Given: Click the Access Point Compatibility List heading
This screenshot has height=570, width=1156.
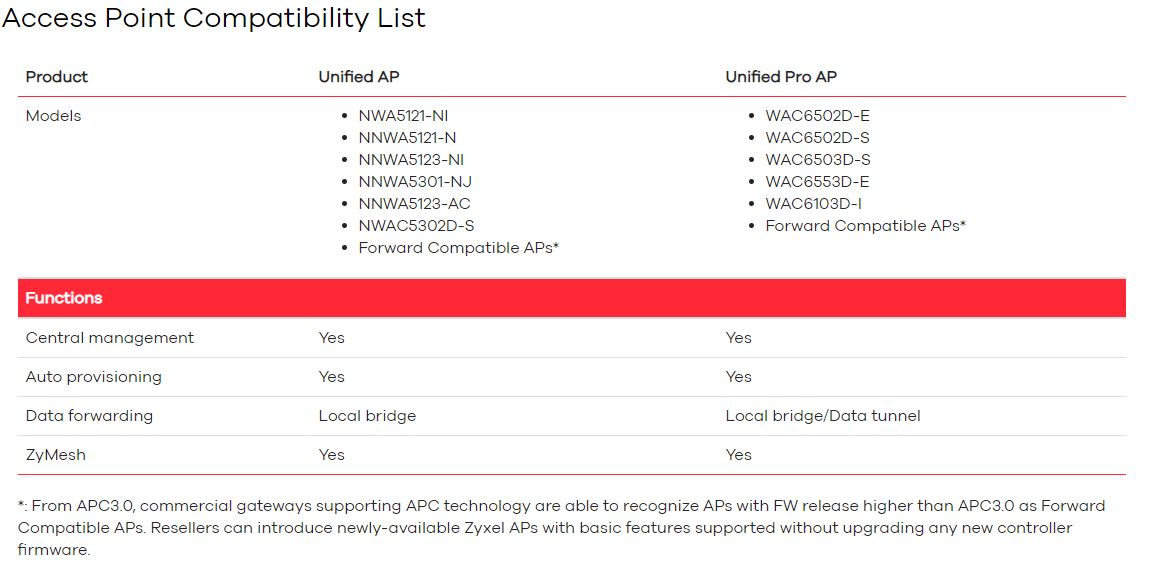Looking at the screenshot, I should (x=214, y=18).
